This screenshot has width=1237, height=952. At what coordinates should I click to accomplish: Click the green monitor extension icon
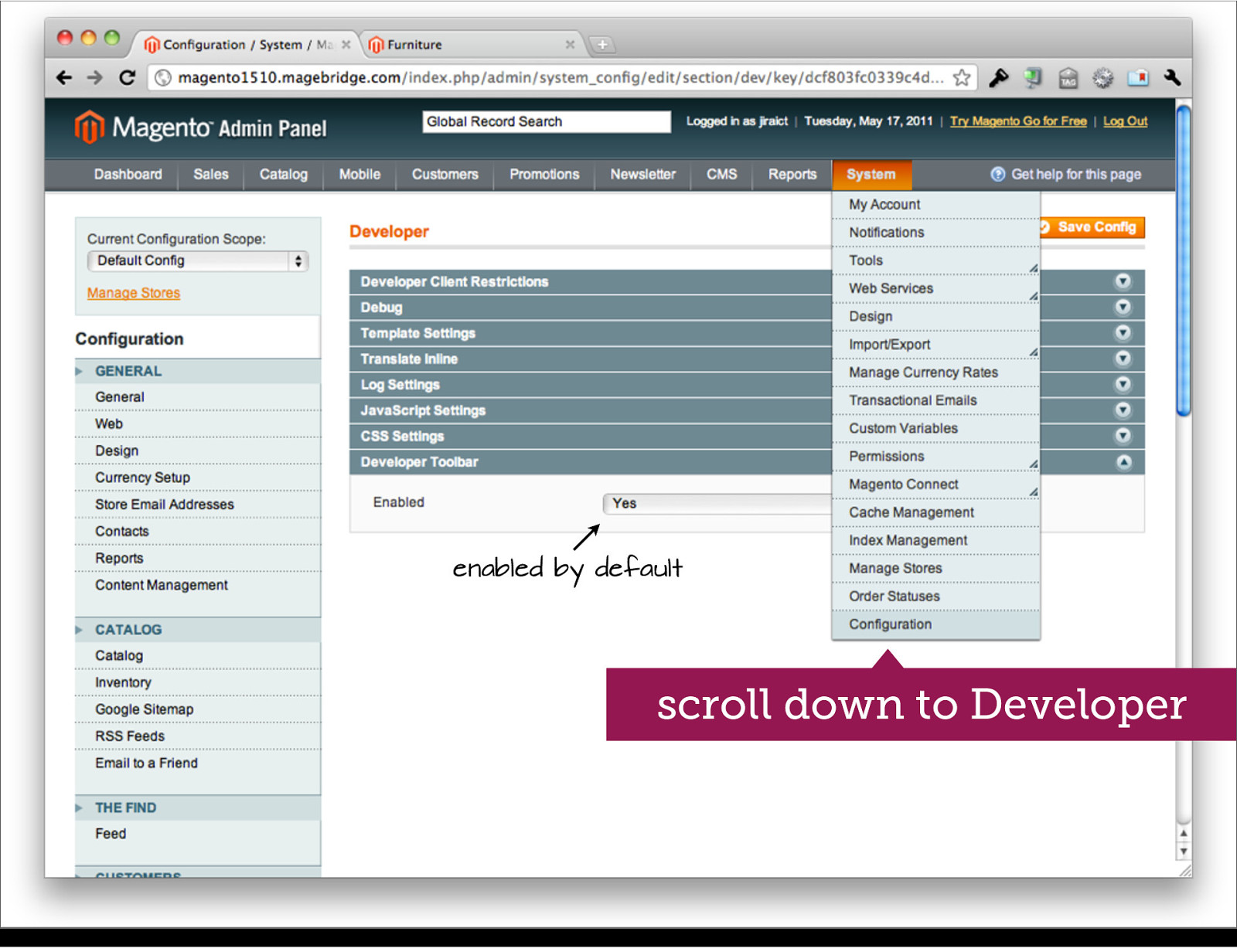pyautogui.click(x=1033, y=78)
